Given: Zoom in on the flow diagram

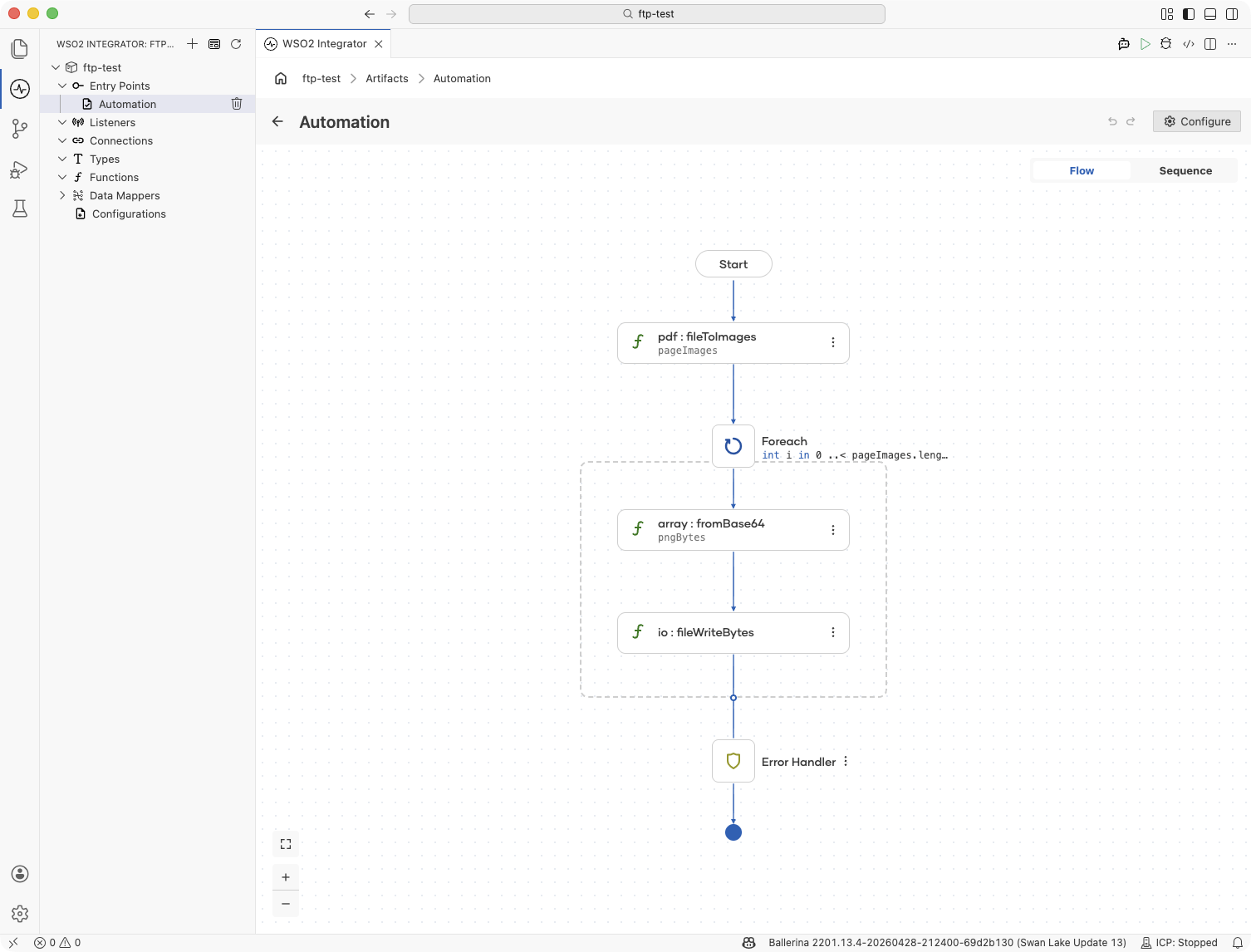Looking at the screenshot, I should click(286, 877).
